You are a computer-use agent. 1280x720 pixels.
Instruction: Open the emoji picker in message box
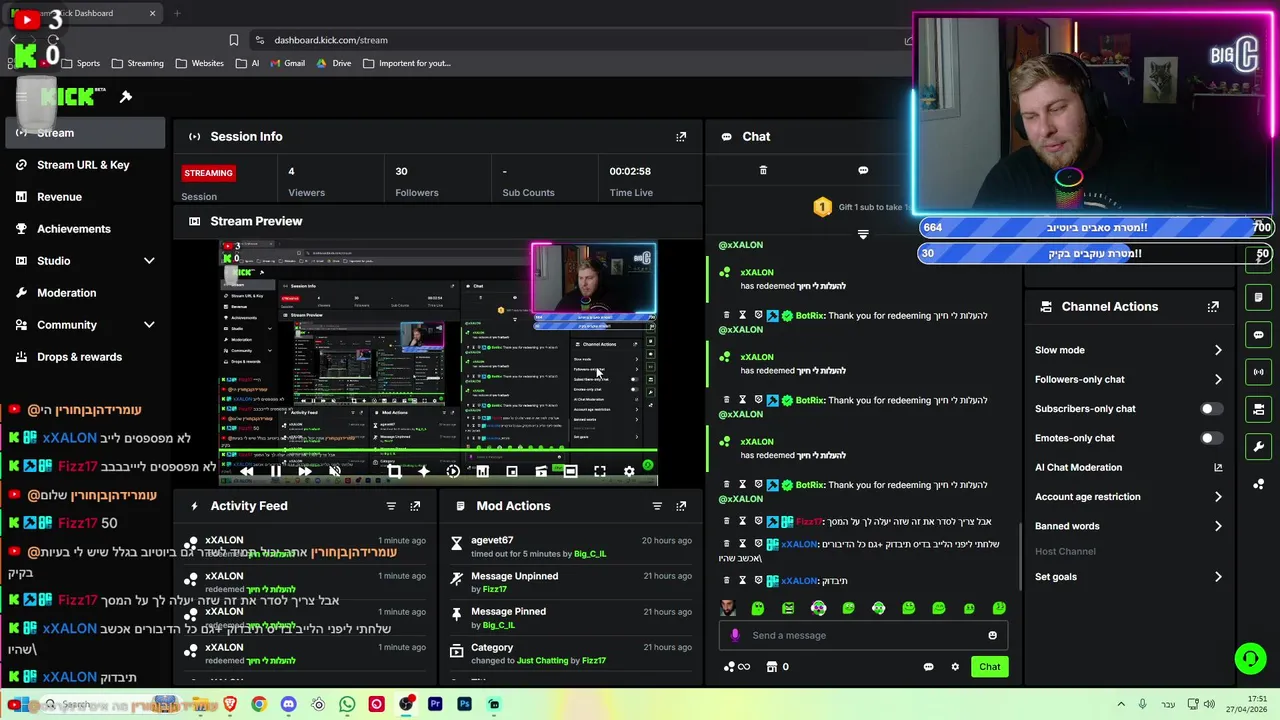[992, 635]
